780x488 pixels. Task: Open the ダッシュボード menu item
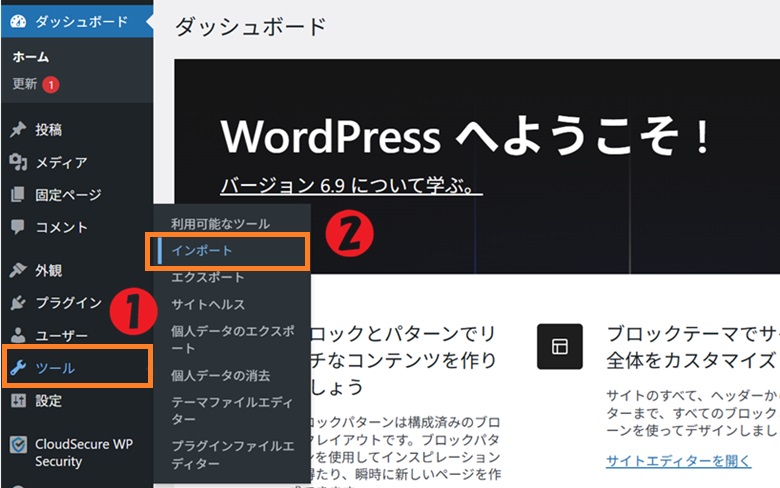[77, 21]
